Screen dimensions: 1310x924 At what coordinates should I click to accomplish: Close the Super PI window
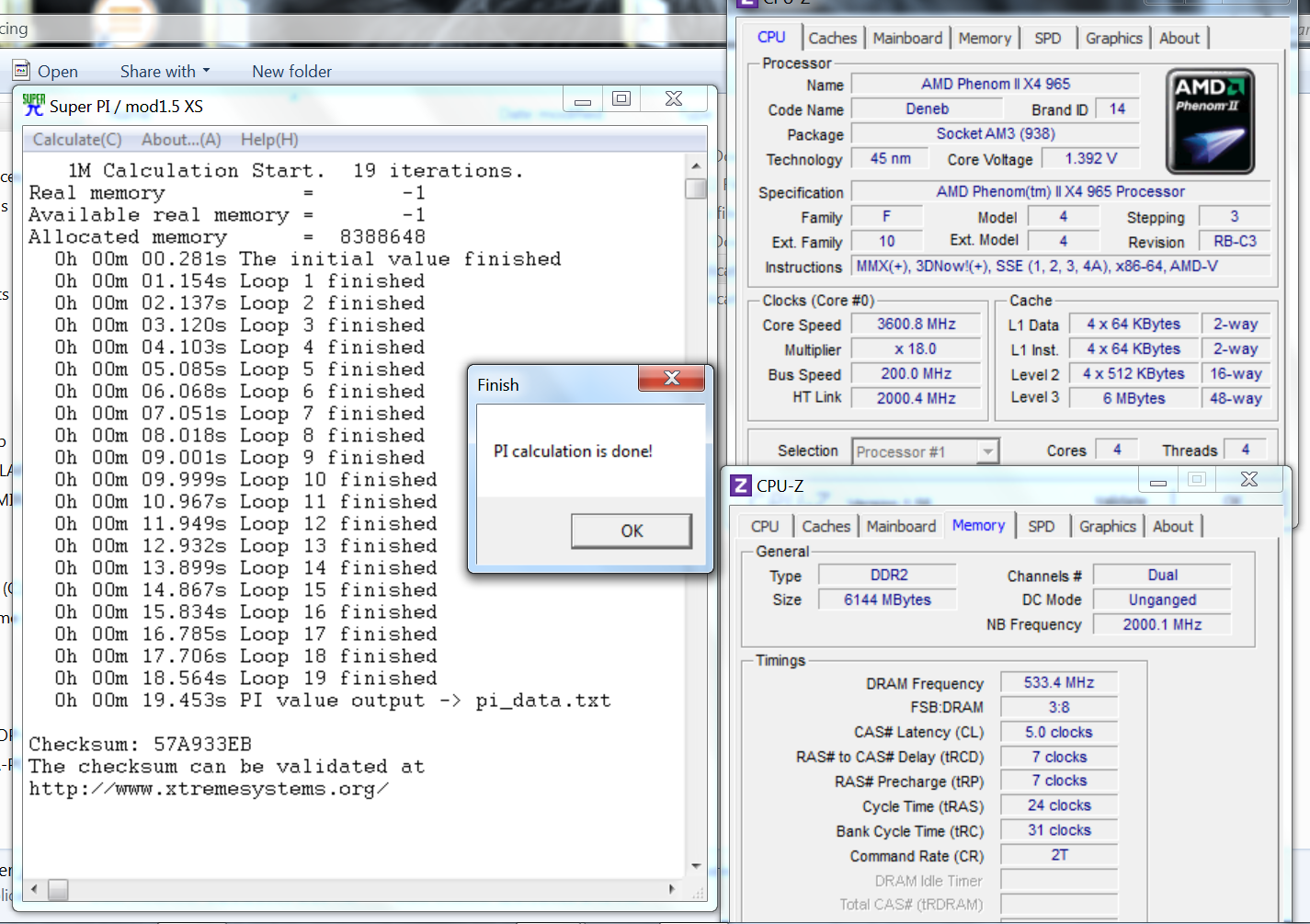click(674, 99)
